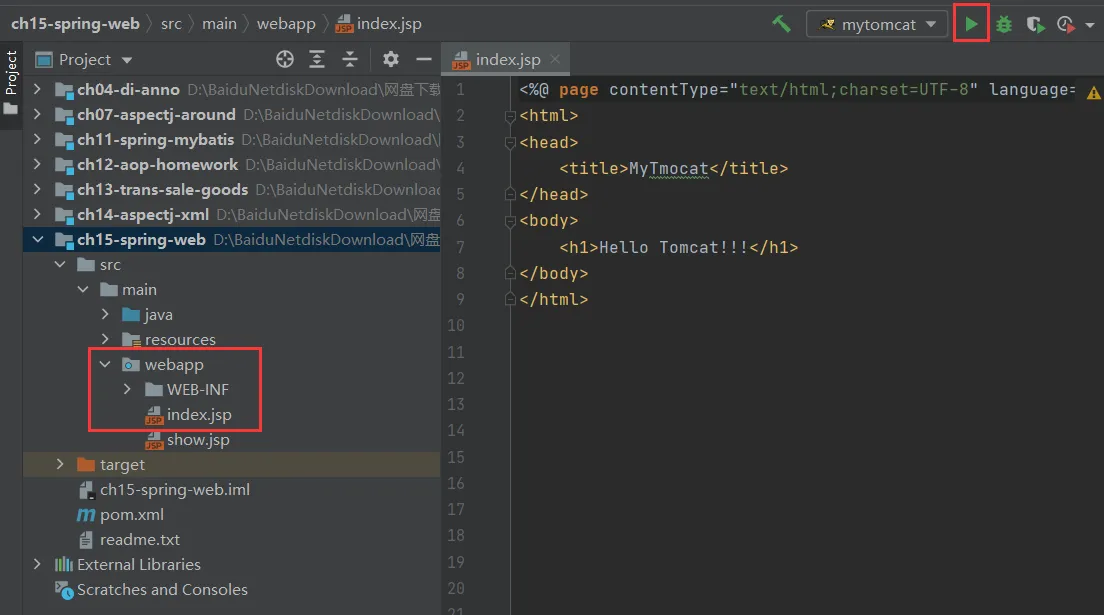Click the Build project hammer icon
The height and width of the screenshot is (615, 1104).
pos(781,24)
